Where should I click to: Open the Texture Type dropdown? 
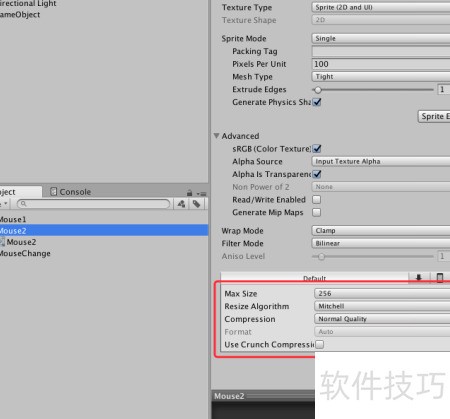point(381,7)
